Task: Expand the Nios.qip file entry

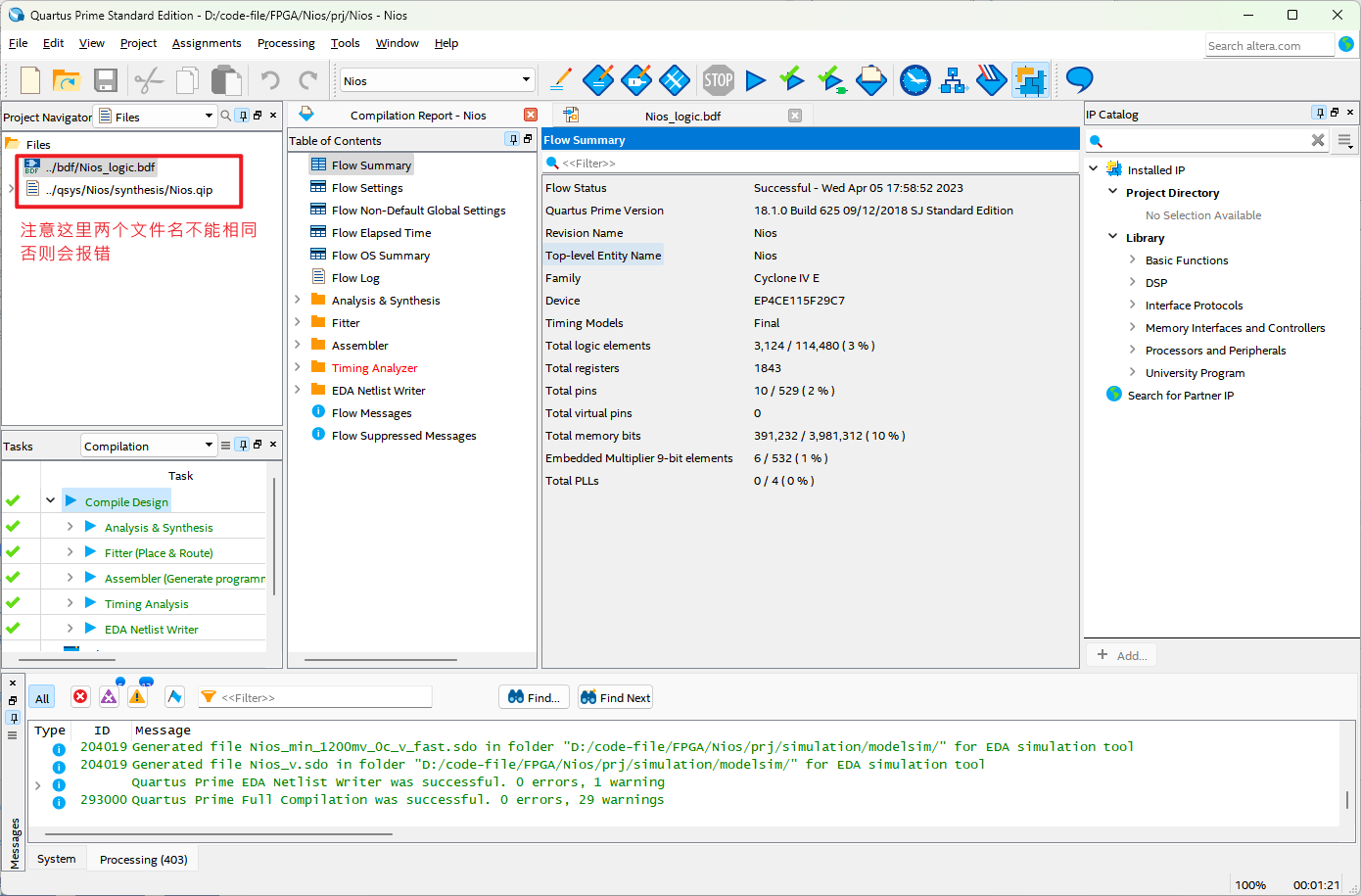Action: tap(11, 189)
